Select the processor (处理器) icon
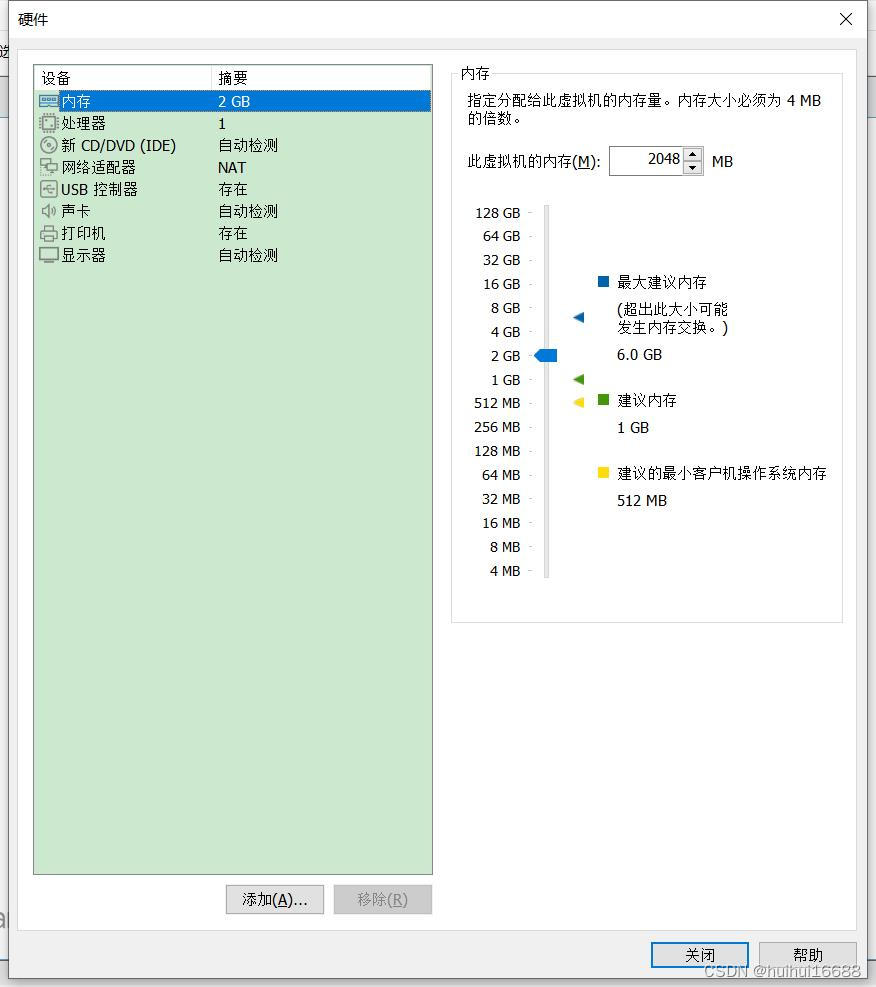This screenshot has width=876, height=987. click(x=48, y=123)
